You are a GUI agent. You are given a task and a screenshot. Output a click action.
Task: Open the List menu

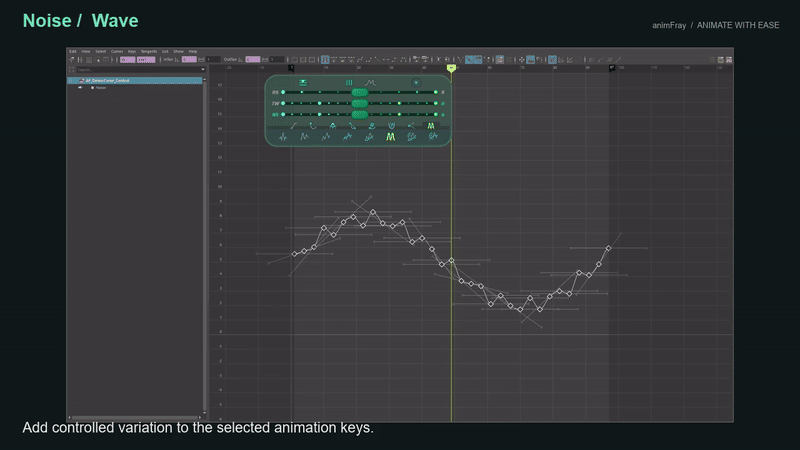pyautogui.click(x=165, y=51)
